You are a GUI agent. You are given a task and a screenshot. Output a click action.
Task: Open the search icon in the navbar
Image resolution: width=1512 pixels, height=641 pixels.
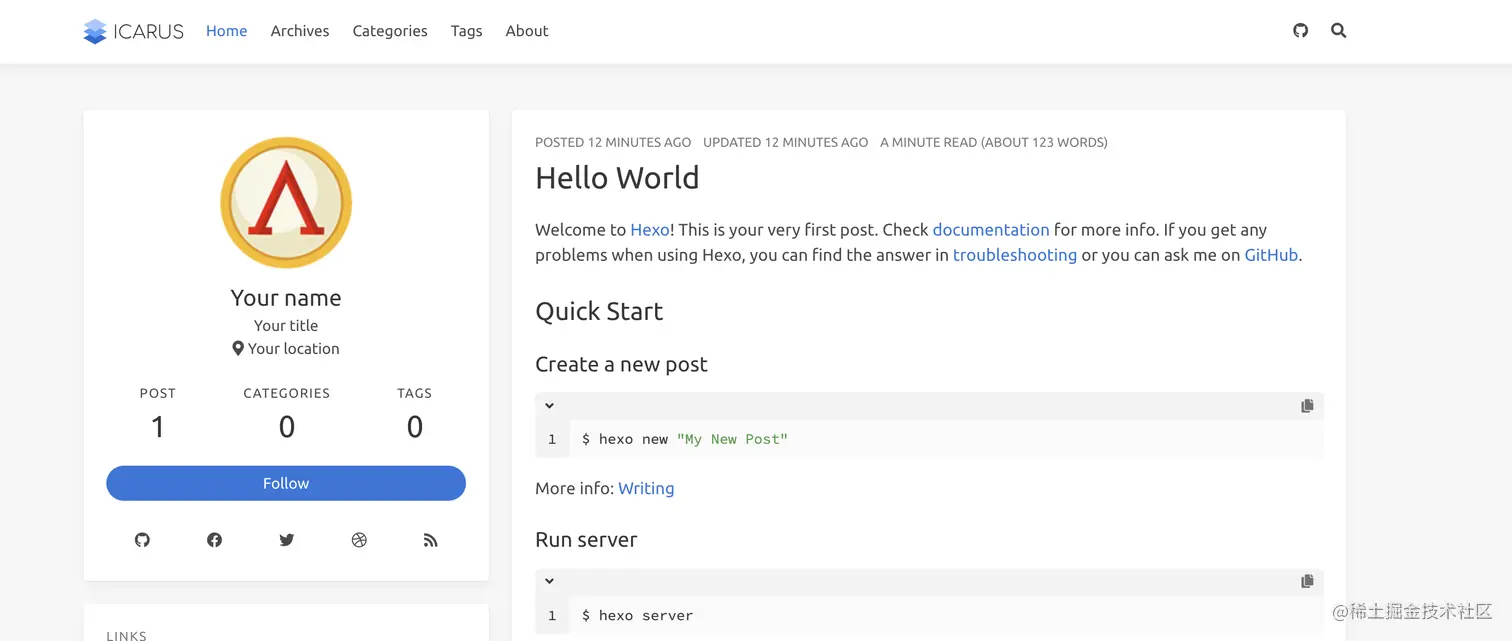pyautogui.click(x=1339, y=31)
